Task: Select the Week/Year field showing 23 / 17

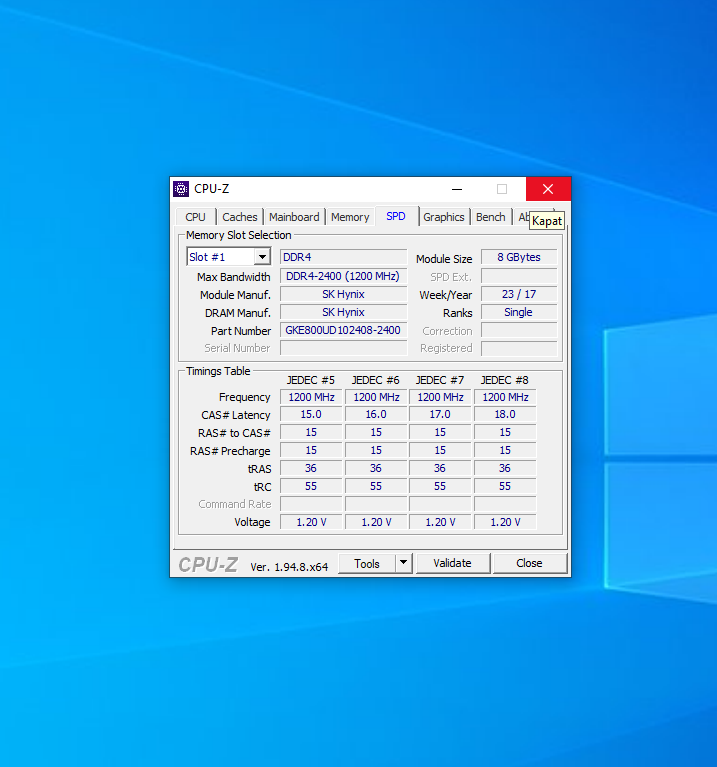Action: (519, 294)
